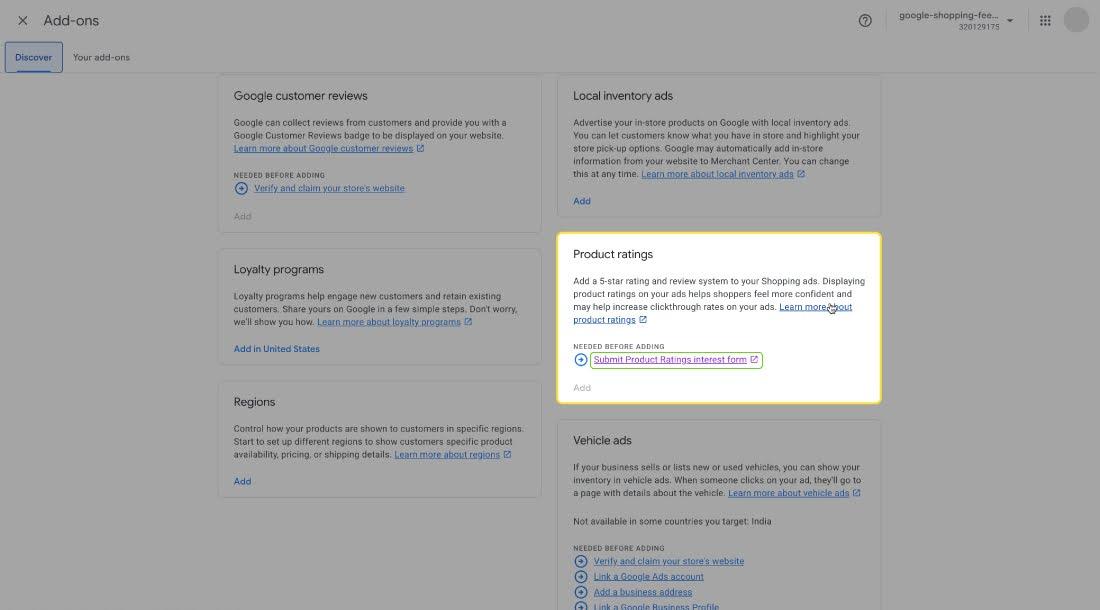
Task: Click arrow icon next to Link a Google Ads account
Action: [x=580, y=577]
